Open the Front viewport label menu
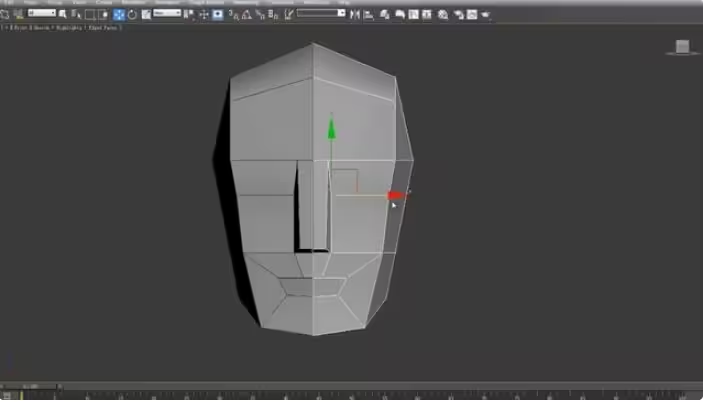703x402 pixels. click(20, 27)
